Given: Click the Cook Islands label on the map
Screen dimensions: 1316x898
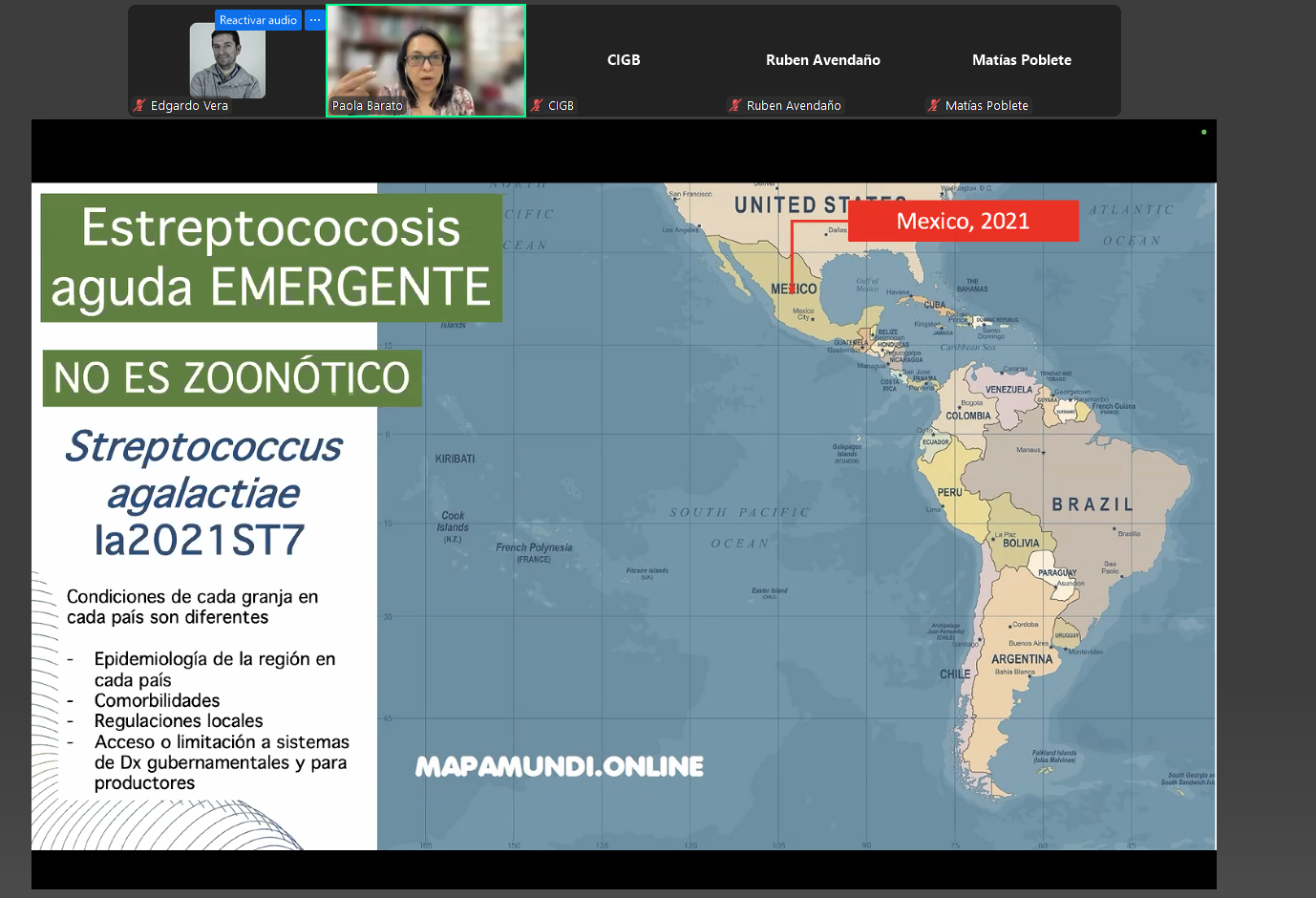Looking at the screenshot, I should click(453, 526).
